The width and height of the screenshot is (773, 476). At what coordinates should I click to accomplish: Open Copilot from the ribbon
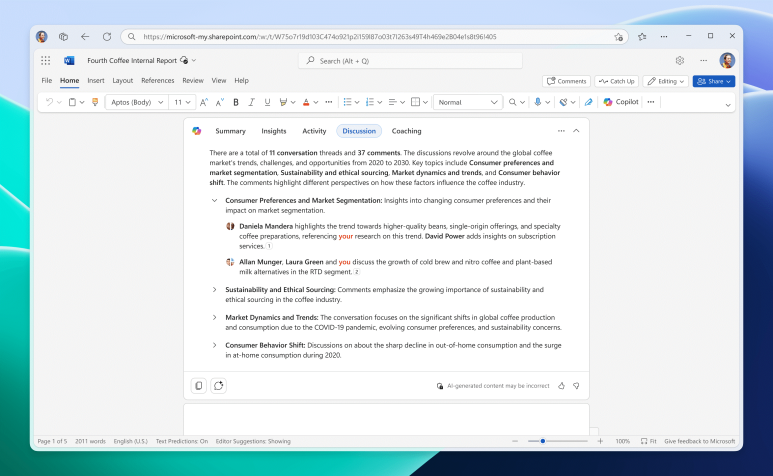click(620, 102)
